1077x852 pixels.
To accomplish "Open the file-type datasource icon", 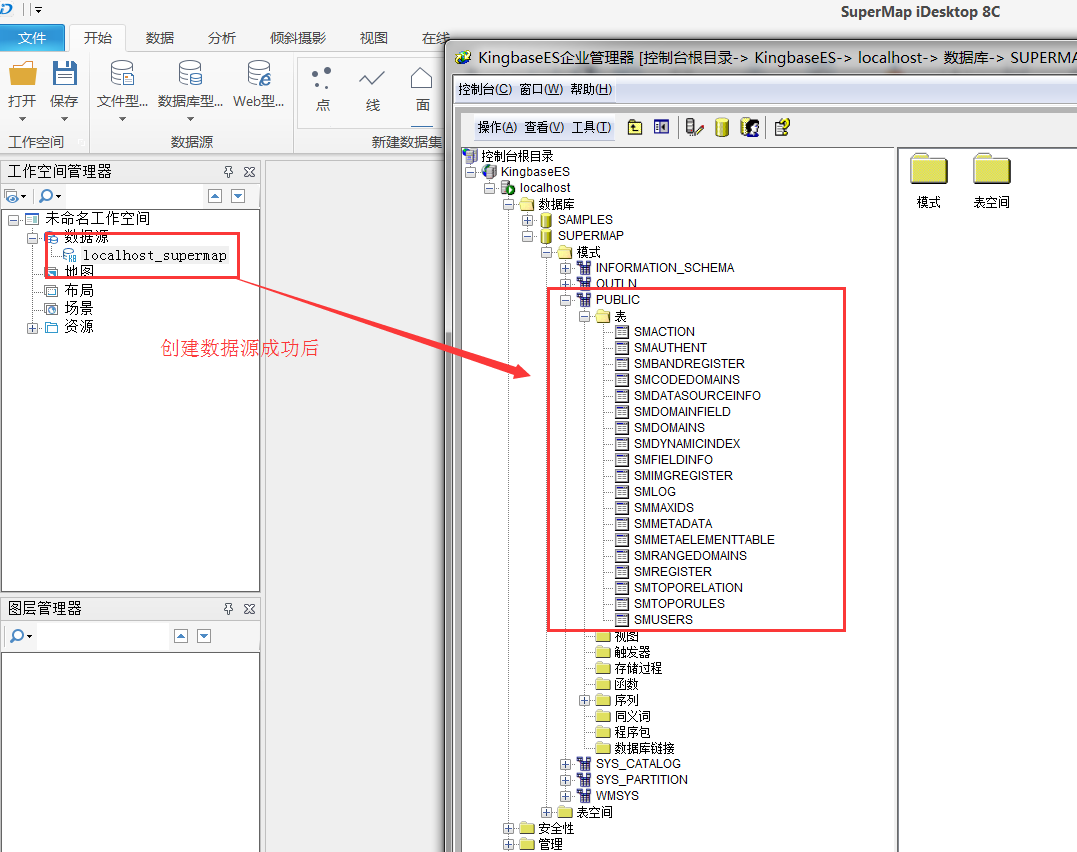I will point(122,73).
